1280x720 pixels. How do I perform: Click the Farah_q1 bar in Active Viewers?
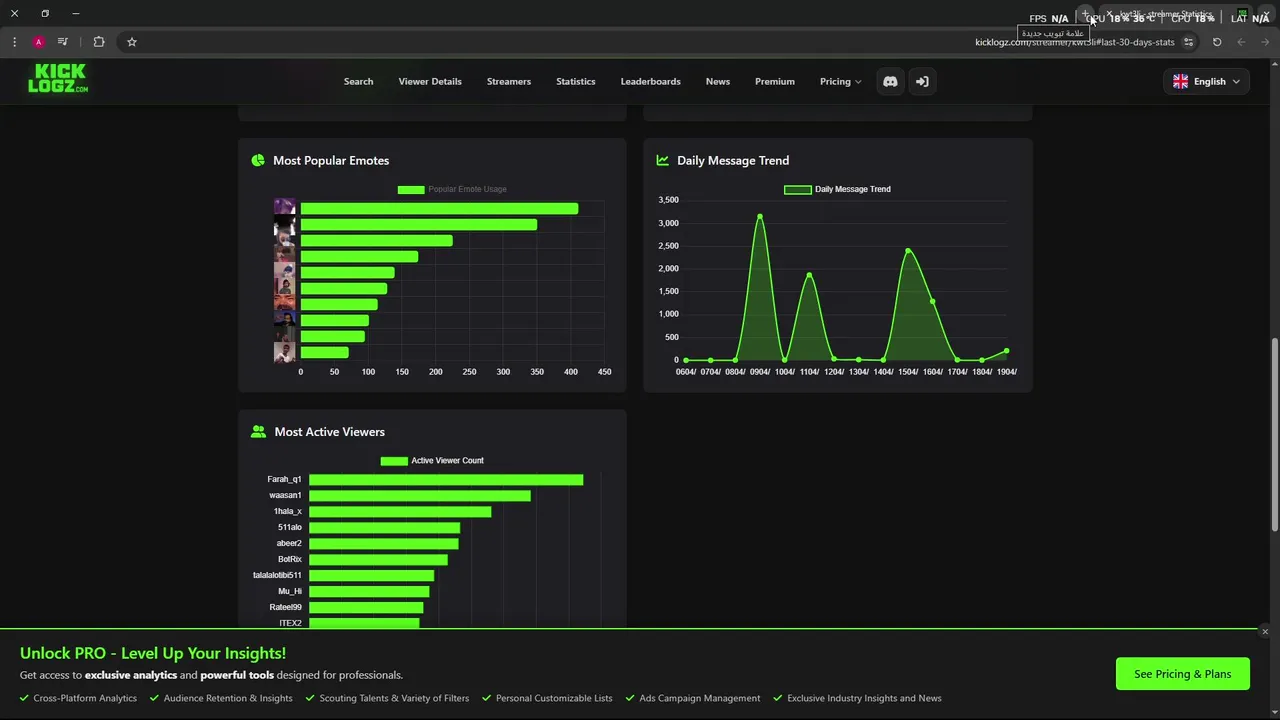446,480
